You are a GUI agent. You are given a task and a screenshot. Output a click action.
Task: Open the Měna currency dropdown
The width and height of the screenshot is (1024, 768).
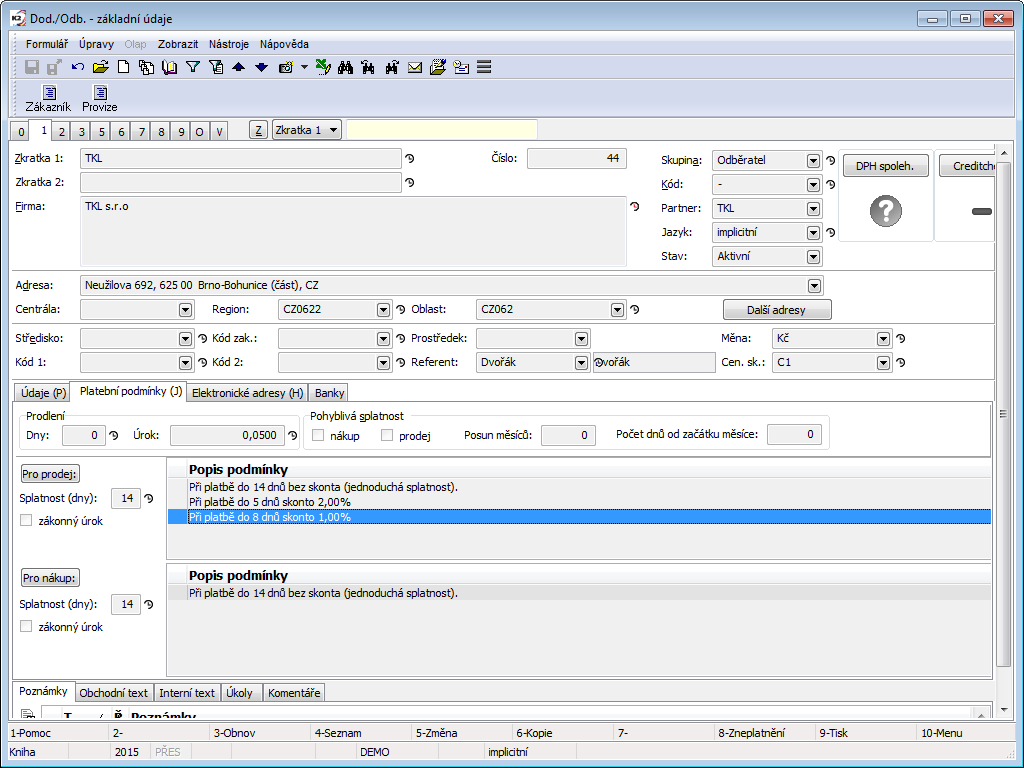click(x=883, y=339)
